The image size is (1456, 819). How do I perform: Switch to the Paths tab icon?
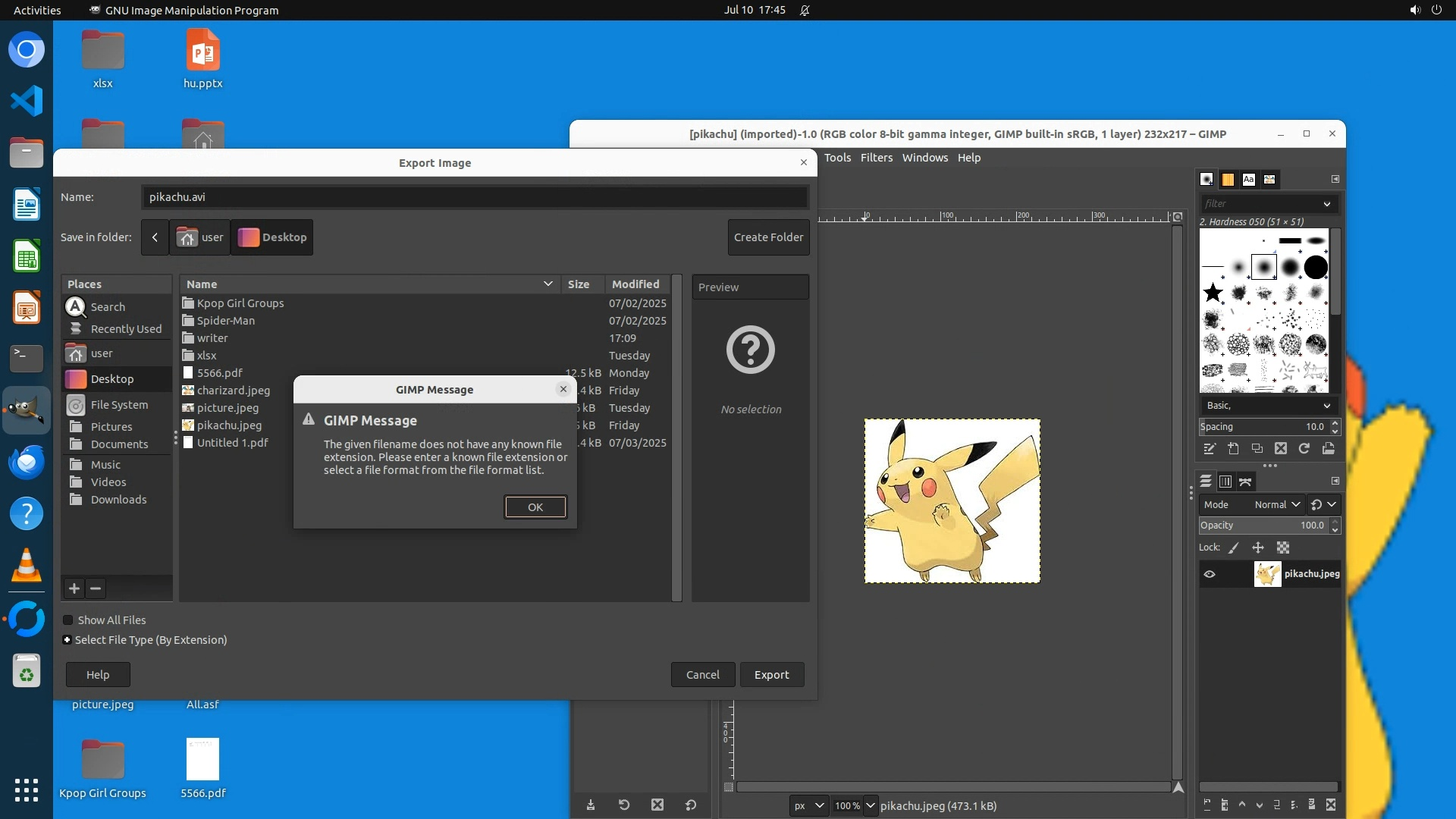tap(1245, 482)
